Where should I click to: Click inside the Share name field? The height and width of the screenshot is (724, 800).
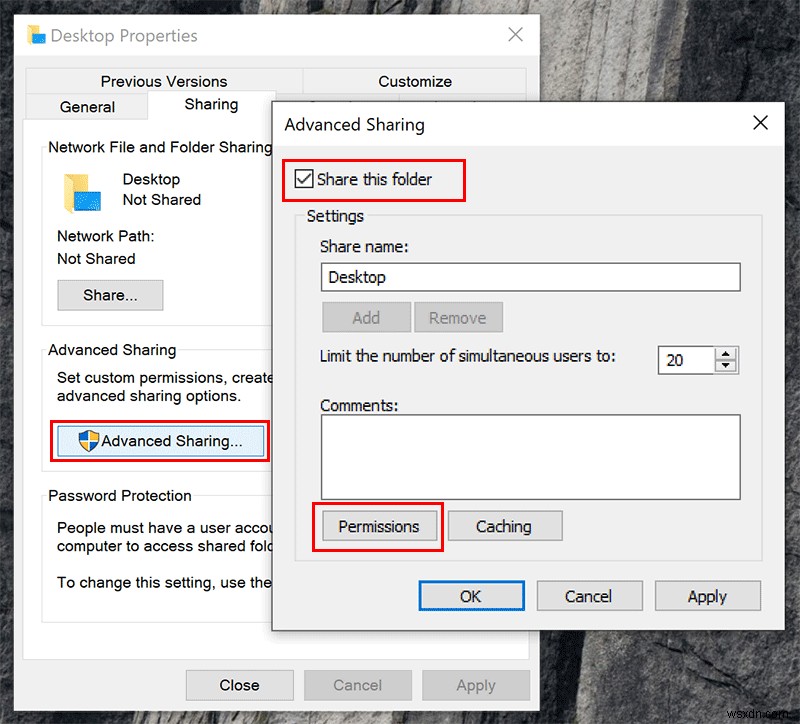point(530,277)
